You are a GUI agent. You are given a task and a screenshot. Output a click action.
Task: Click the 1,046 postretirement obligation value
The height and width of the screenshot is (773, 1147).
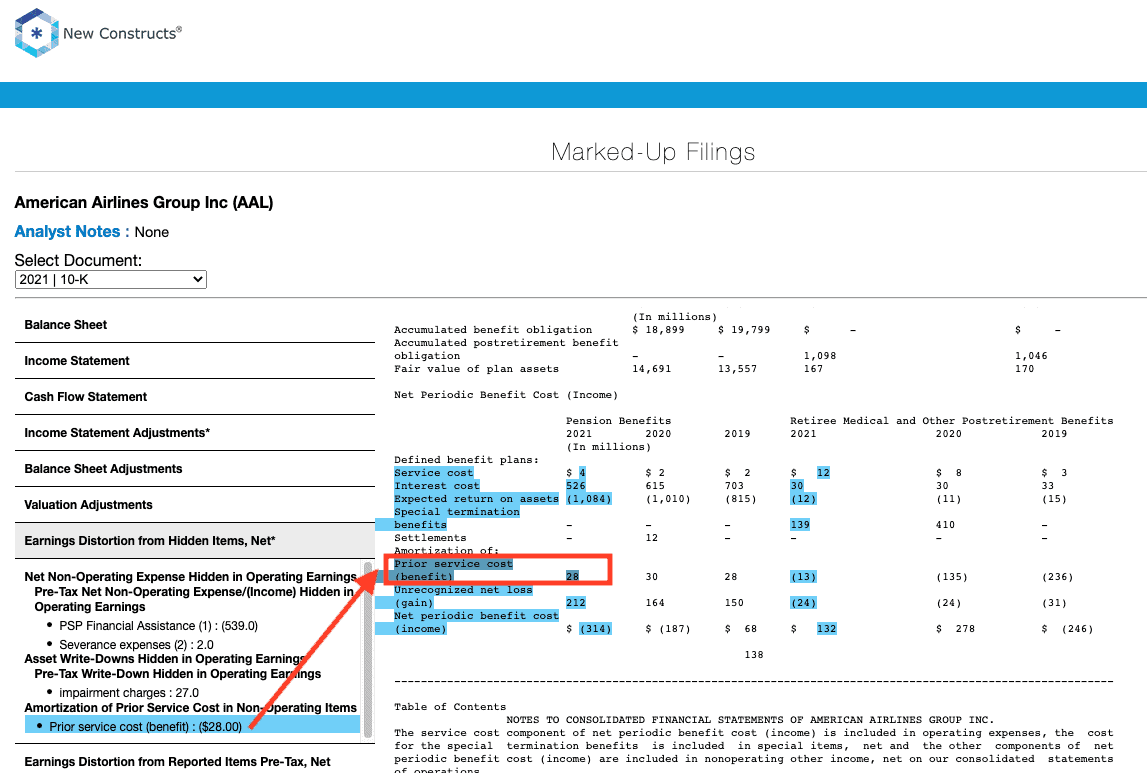click(x=1031, y=355)
